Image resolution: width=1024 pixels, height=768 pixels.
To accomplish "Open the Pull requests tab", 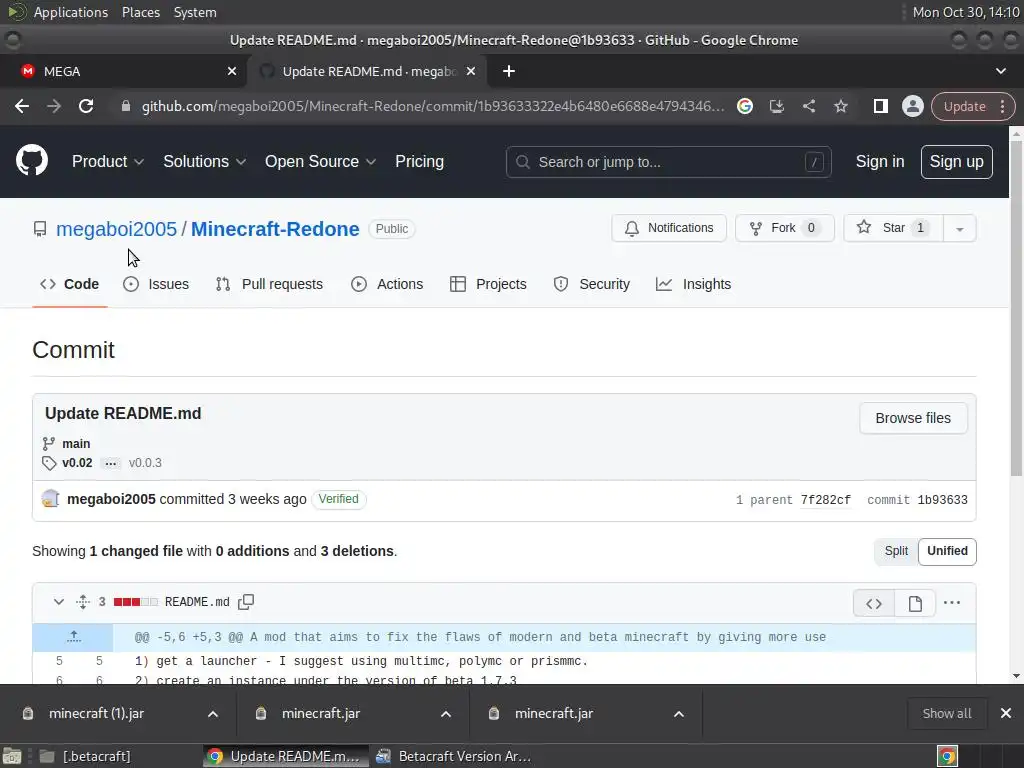I will [269, 284].
